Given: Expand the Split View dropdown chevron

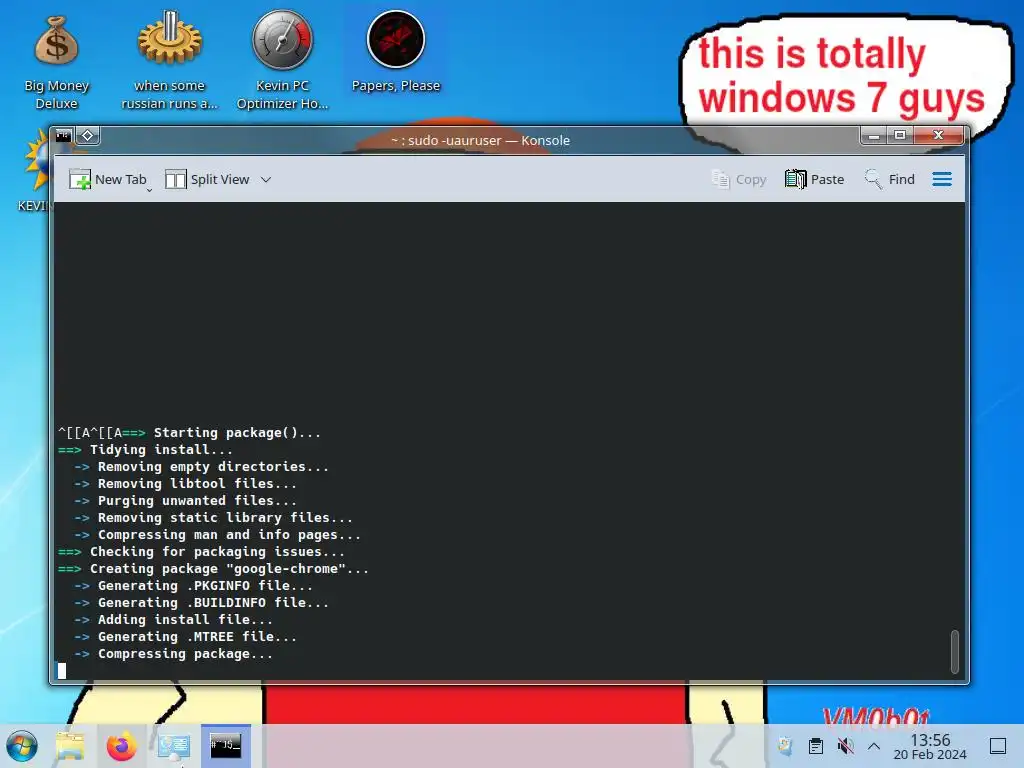Looking at the screenshot, I should pos(266,179).
